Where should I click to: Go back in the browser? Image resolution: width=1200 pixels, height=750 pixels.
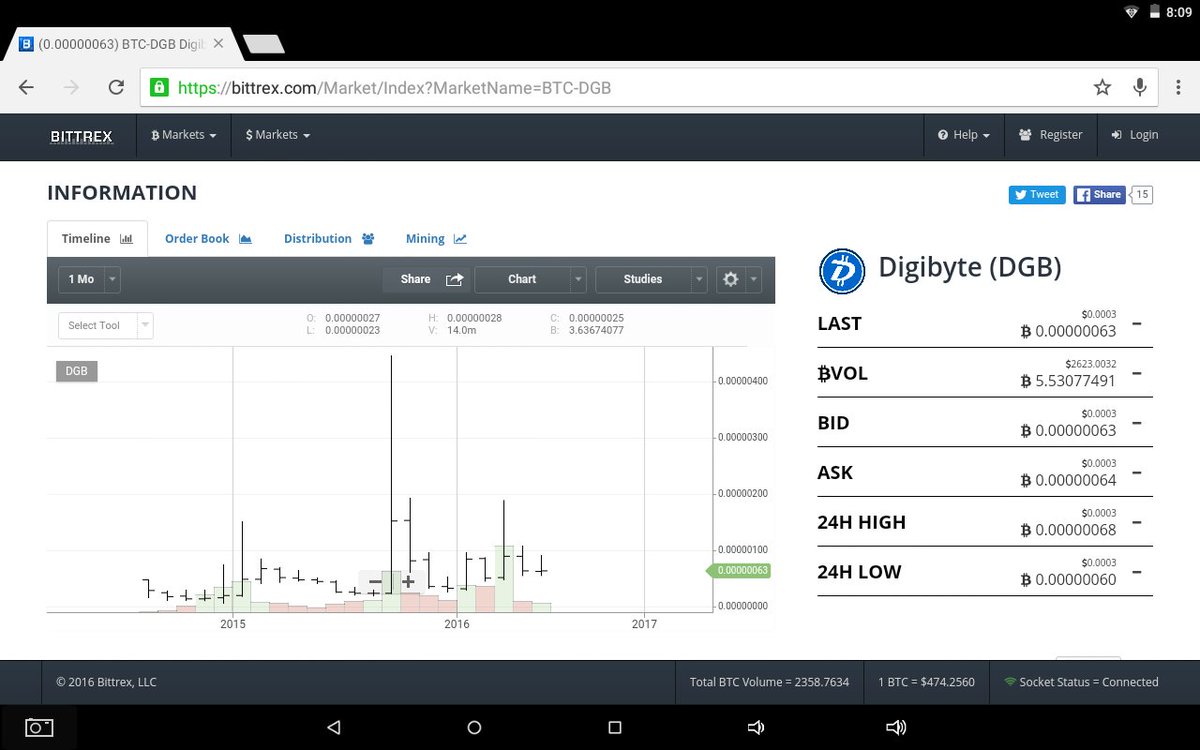pyautogui.click(x=27, y=87)
